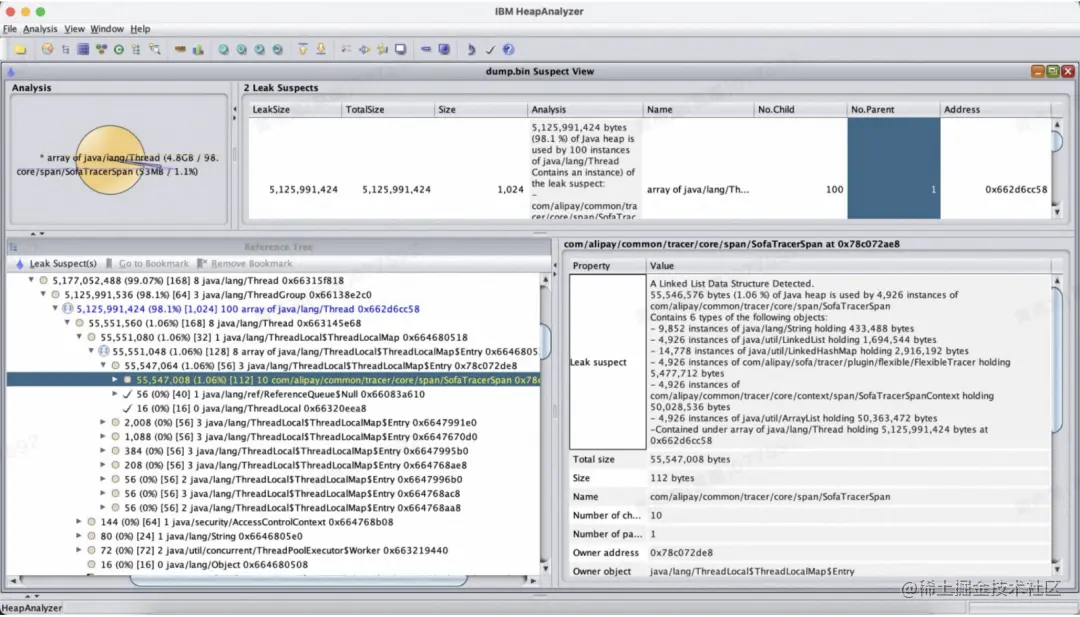Click the black checkmark toolbar icon
Viewport: 1080px width, 617px height.
tap(490, 50)
